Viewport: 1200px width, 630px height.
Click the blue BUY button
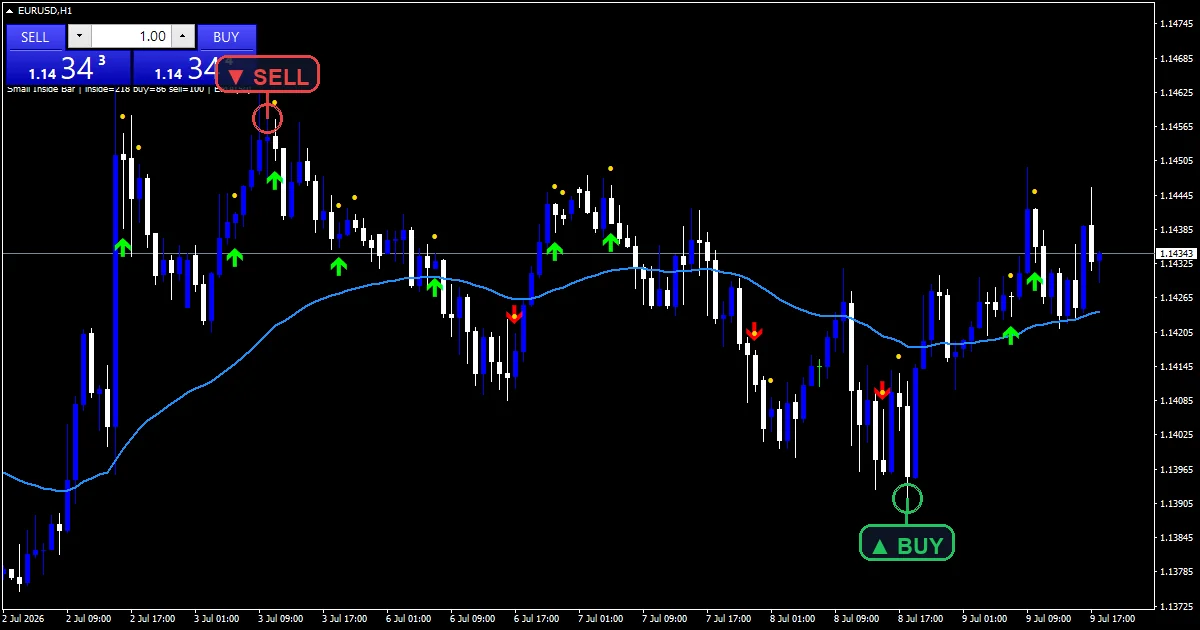(227, 37)
